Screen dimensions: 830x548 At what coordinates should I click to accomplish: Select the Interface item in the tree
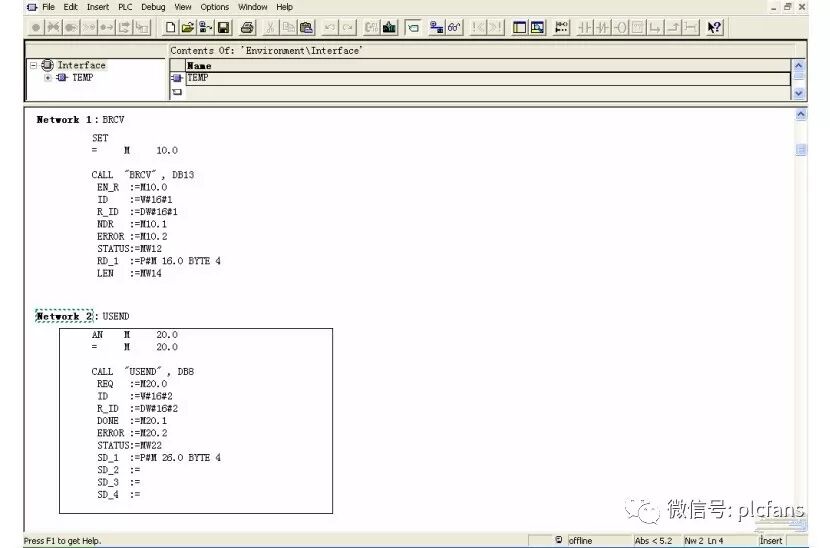pyautogui.click(x=82, y=65)
